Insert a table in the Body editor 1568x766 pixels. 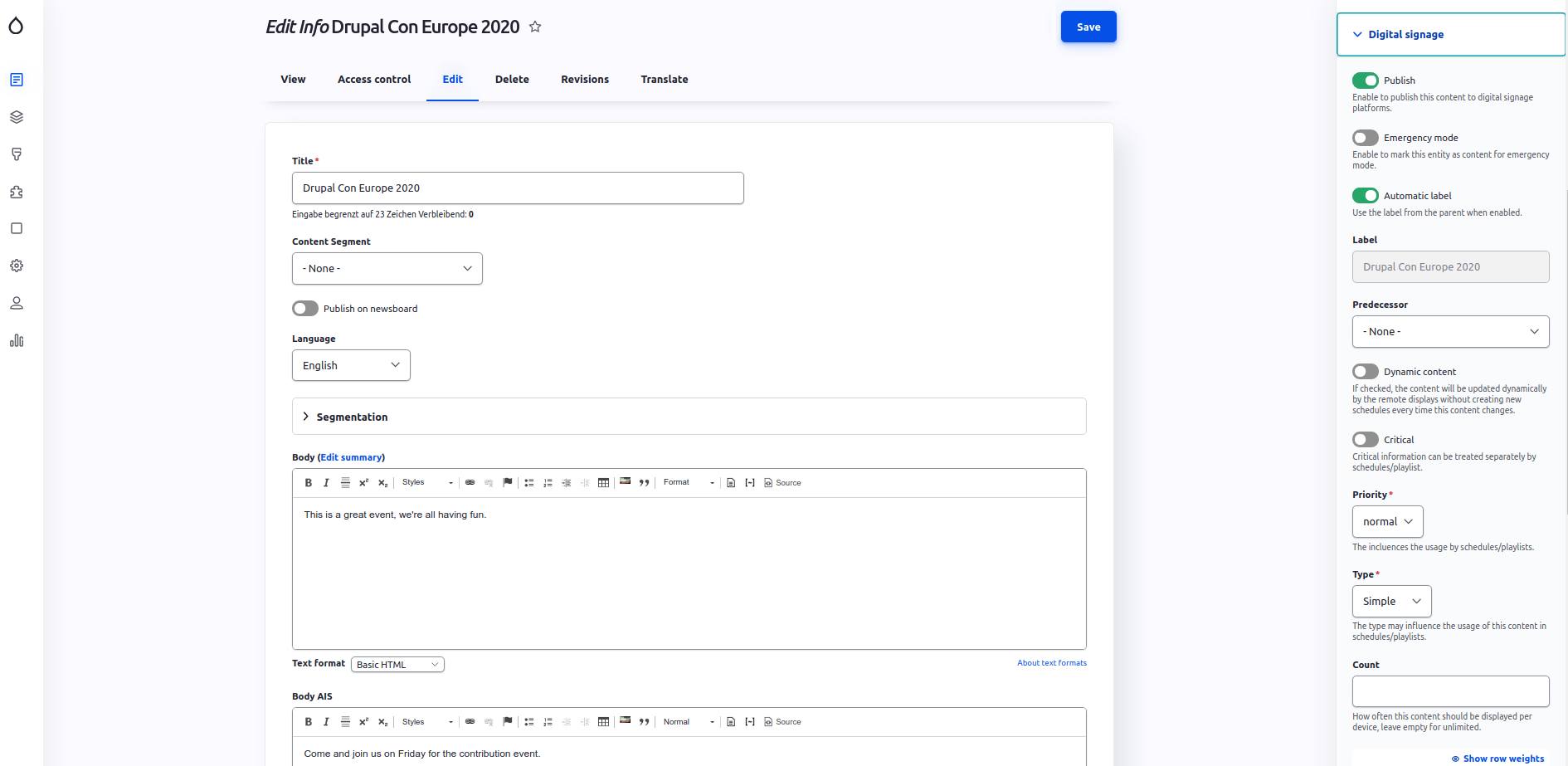(603, 483)
